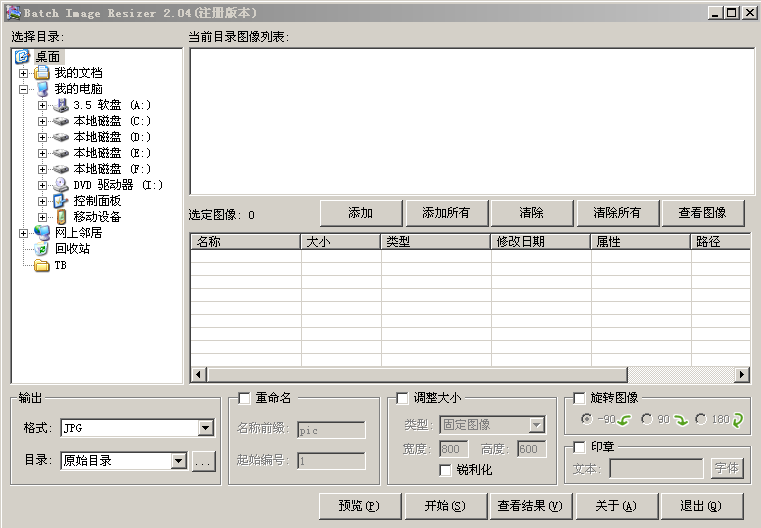Sort by the Name (名称) column header
Viewport: 761px width, 528px height.
(x=246, y=241)
